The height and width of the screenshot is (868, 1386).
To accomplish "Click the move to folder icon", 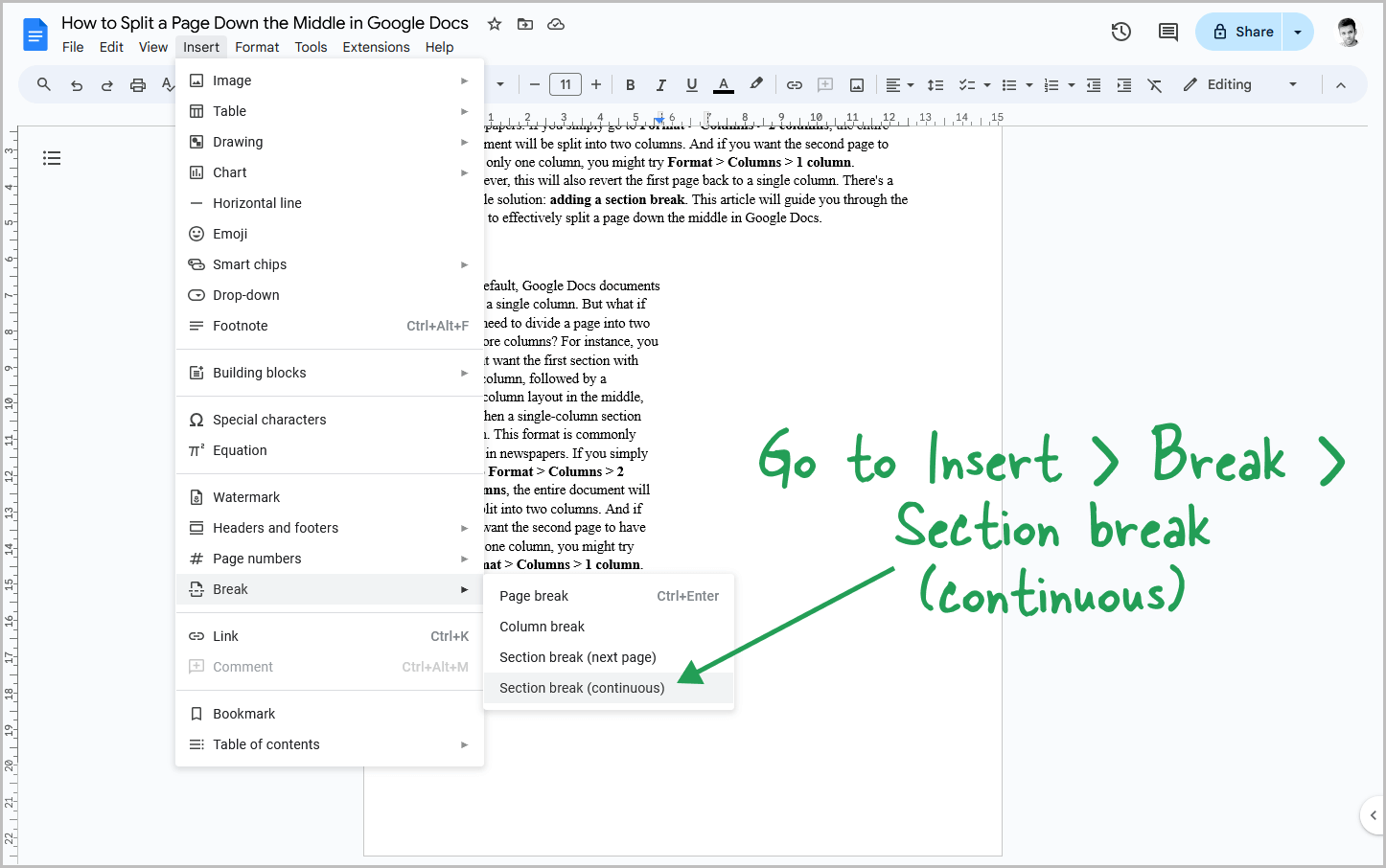I will point(525,24).
